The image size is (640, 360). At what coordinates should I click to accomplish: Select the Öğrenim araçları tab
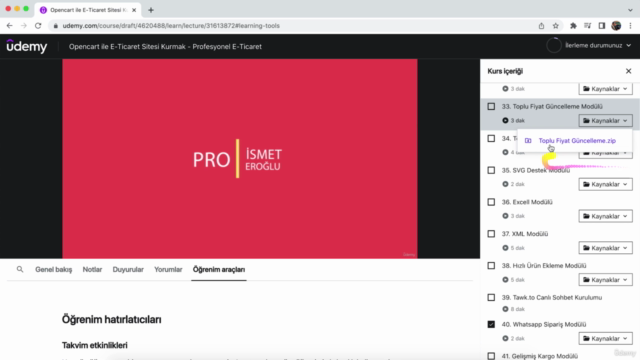click(219, 269)
